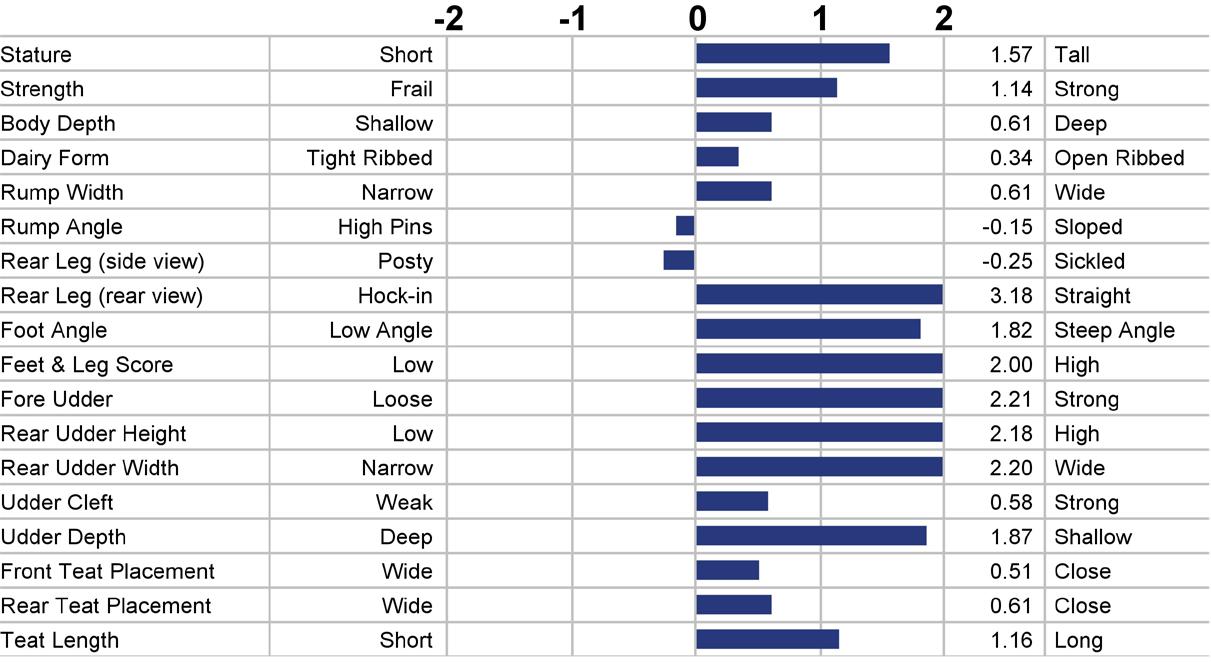Image resolution: width=1211 pixels, height=662 pixels.
Task: Select the Rear Udder Height bar
Action: coord(820,432)
